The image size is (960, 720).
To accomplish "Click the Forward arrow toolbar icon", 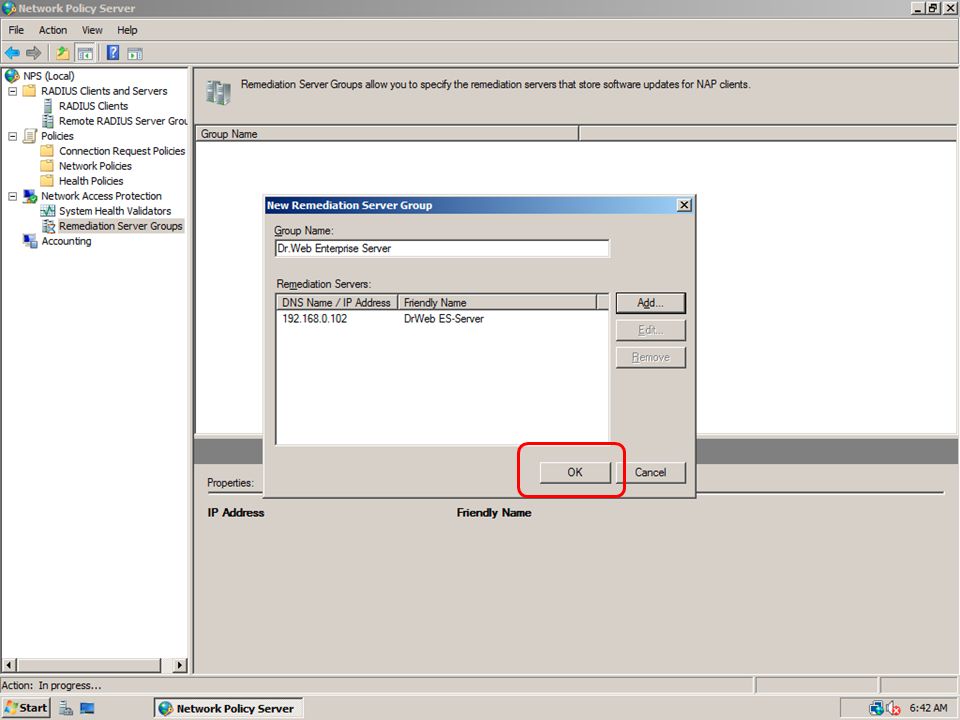I will 34,53.
